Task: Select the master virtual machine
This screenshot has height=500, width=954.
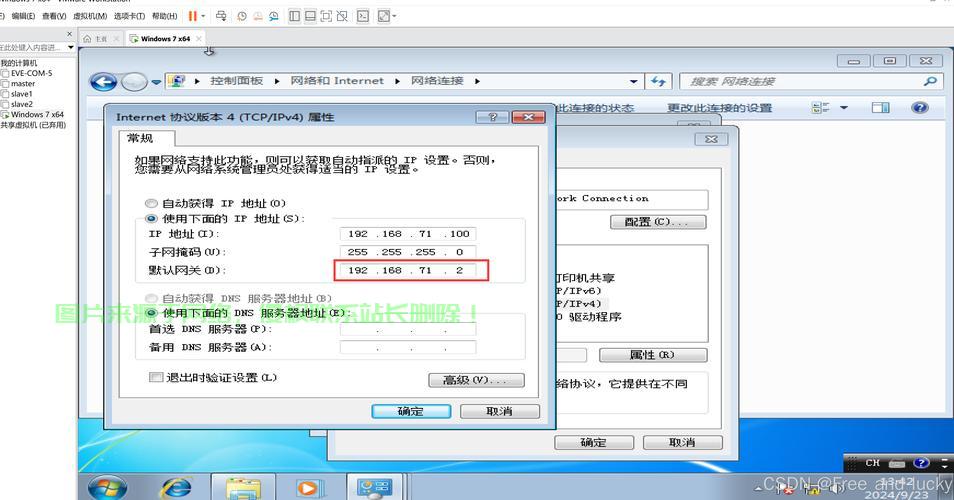Action: click(19, 83)
